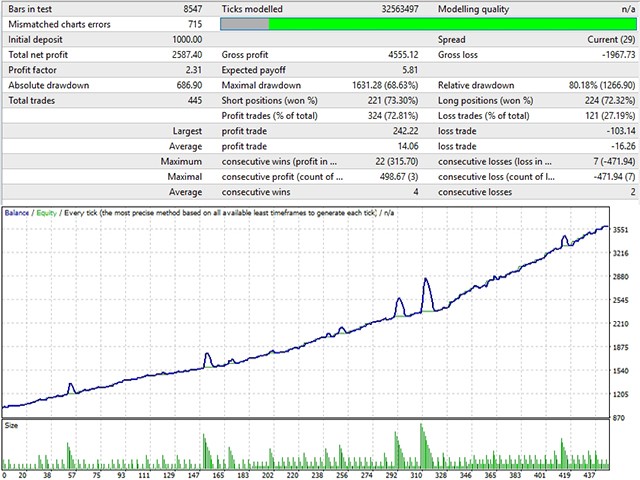Select the Mismatched charts errors value 715
Screen dimensions: 640x480
(195, 24)
